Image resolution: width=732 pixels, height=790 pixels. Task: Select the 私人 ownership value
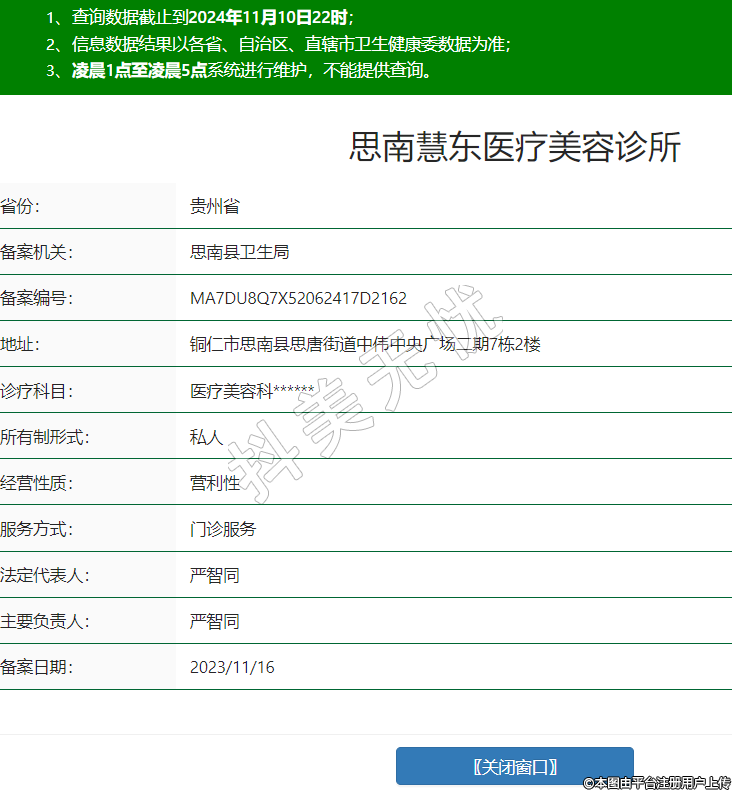point(206,437)
